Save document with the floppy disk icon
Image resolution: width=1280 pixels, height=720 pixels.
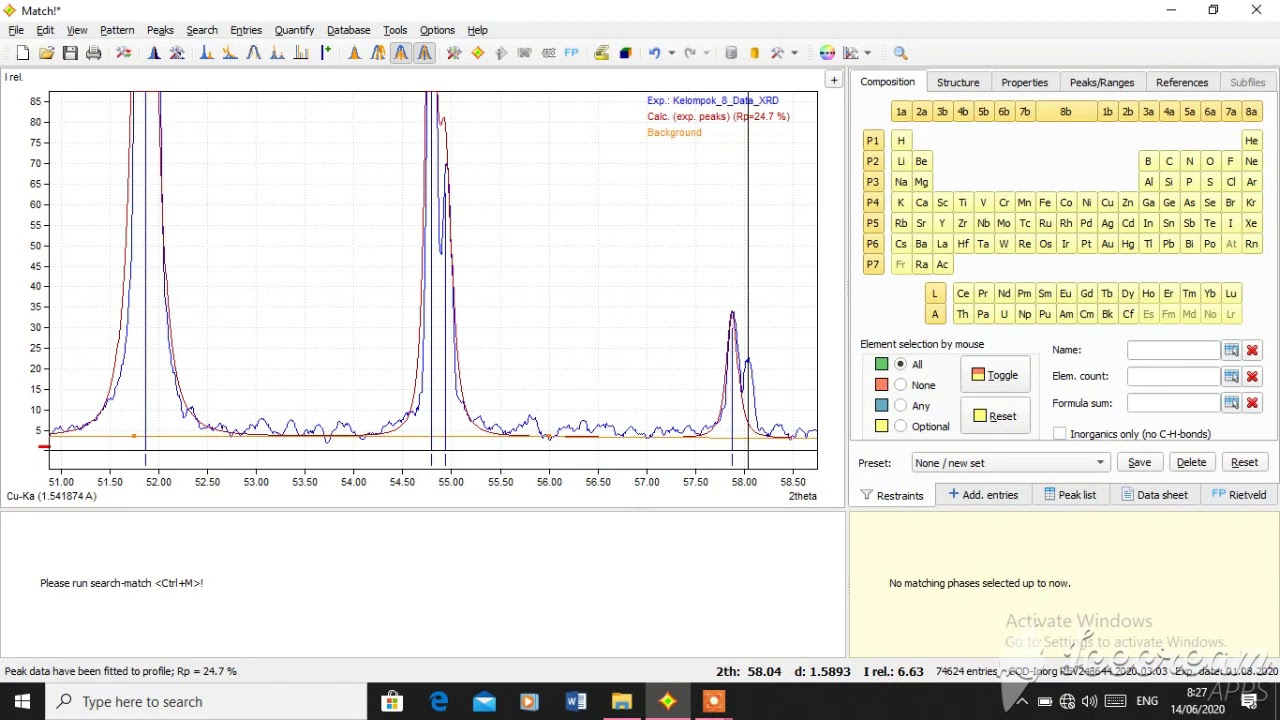tap(70, 53)
